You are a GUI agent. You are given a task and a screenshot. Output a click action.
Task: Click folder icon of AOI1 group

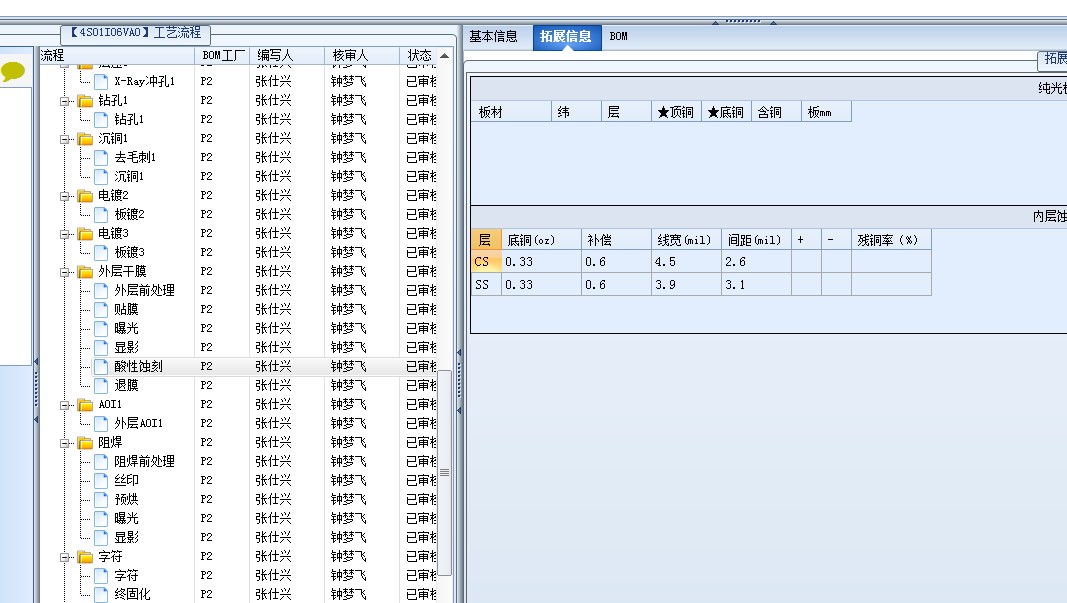coord(85,405)
